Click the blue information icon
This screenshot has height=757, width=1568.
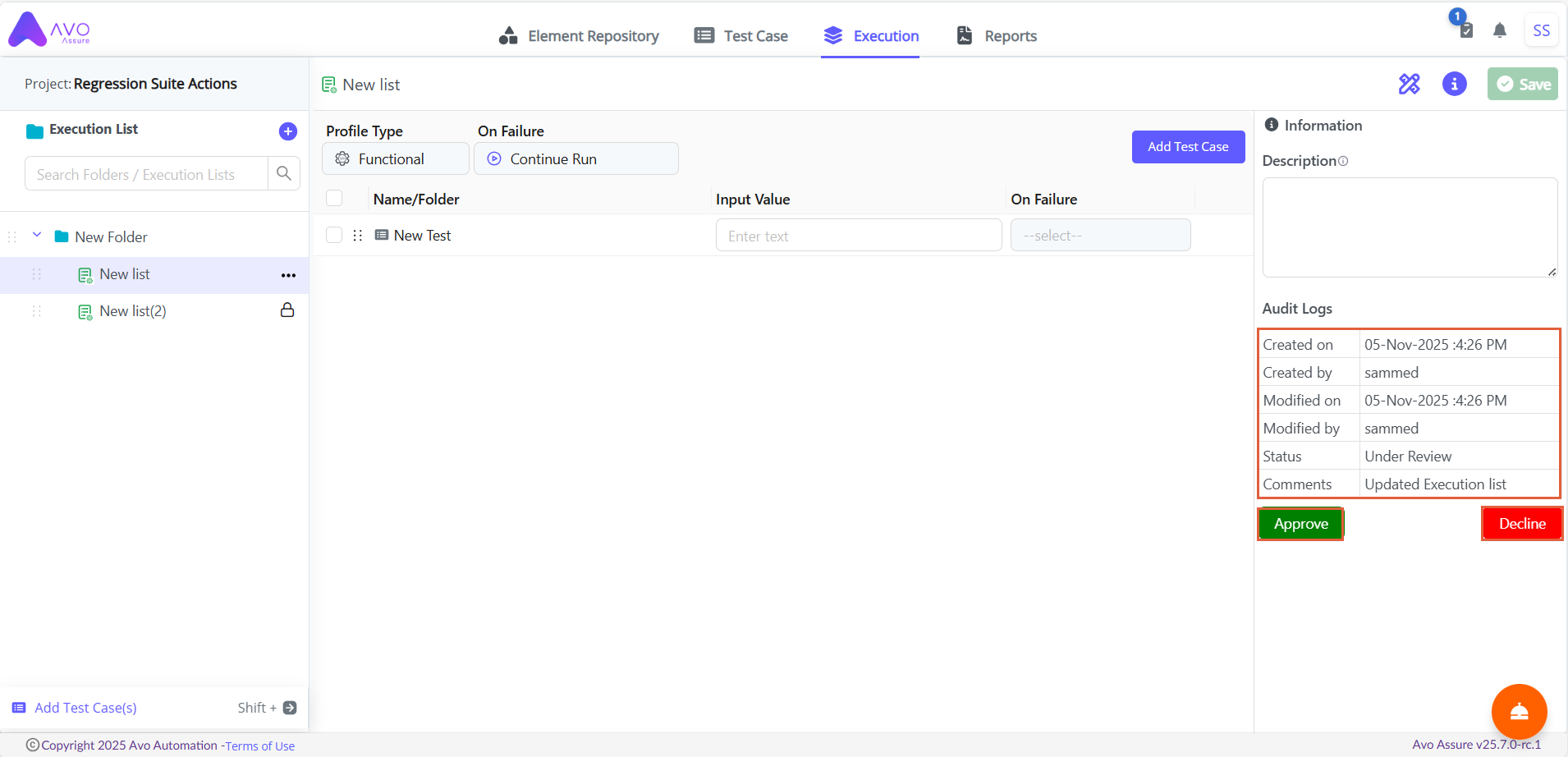pyautogui.click(x=1454, y=84)
